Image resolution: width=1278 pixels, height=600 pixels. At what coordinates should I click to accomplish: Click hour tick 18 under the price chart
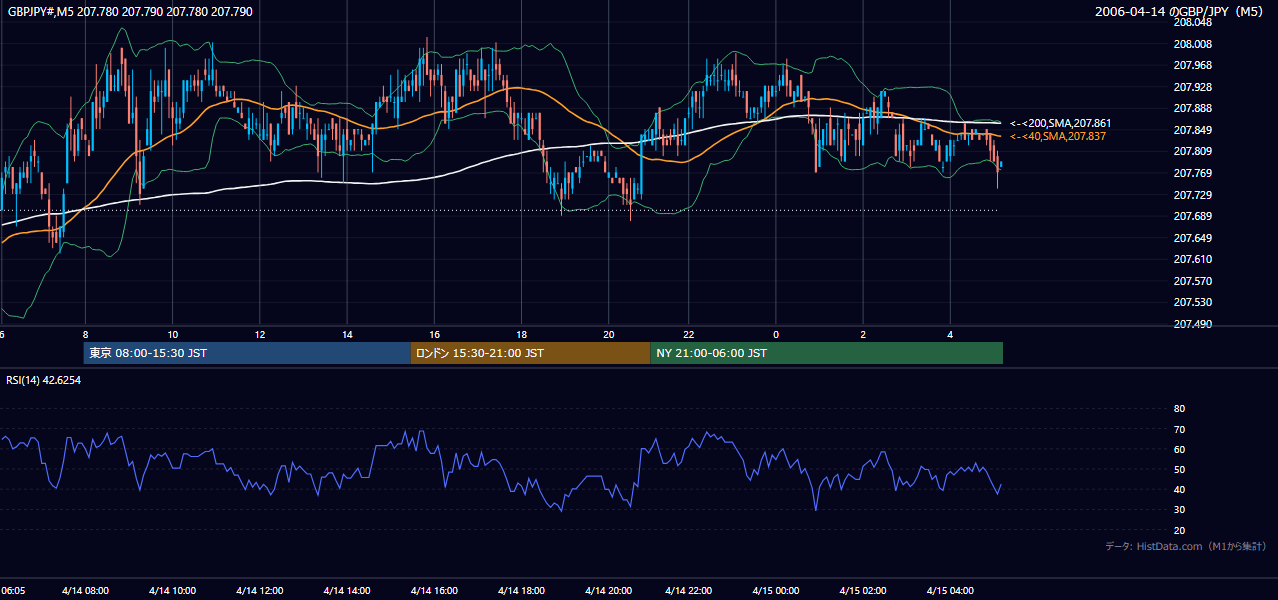click(521, 334)
